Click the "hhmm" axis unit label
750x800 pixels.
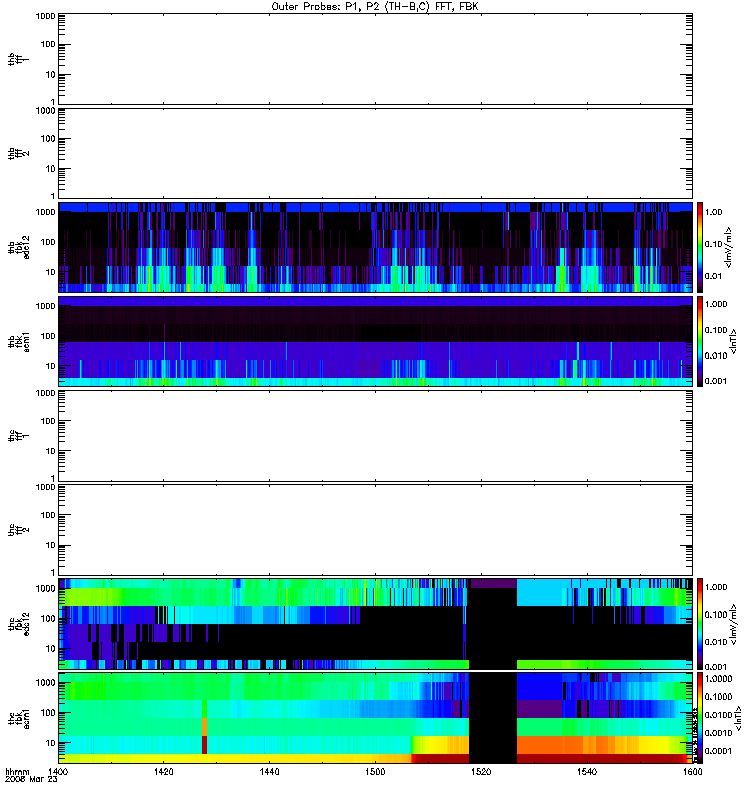pyautogui.click(x=17, y=771)
